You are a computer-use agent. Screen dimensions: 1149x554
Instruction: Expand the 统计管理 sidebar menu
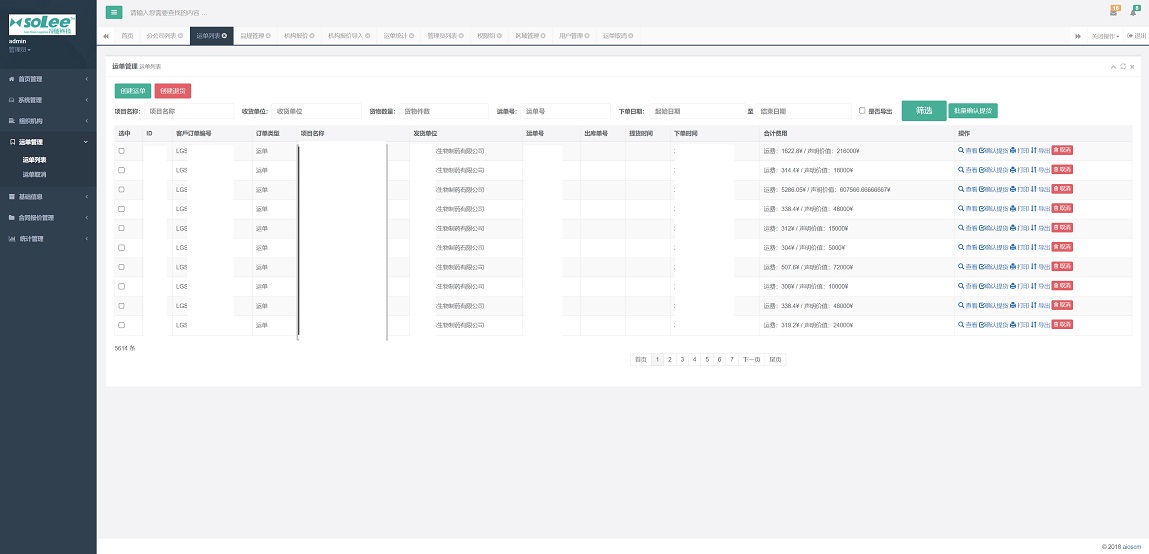pos(48,239)
